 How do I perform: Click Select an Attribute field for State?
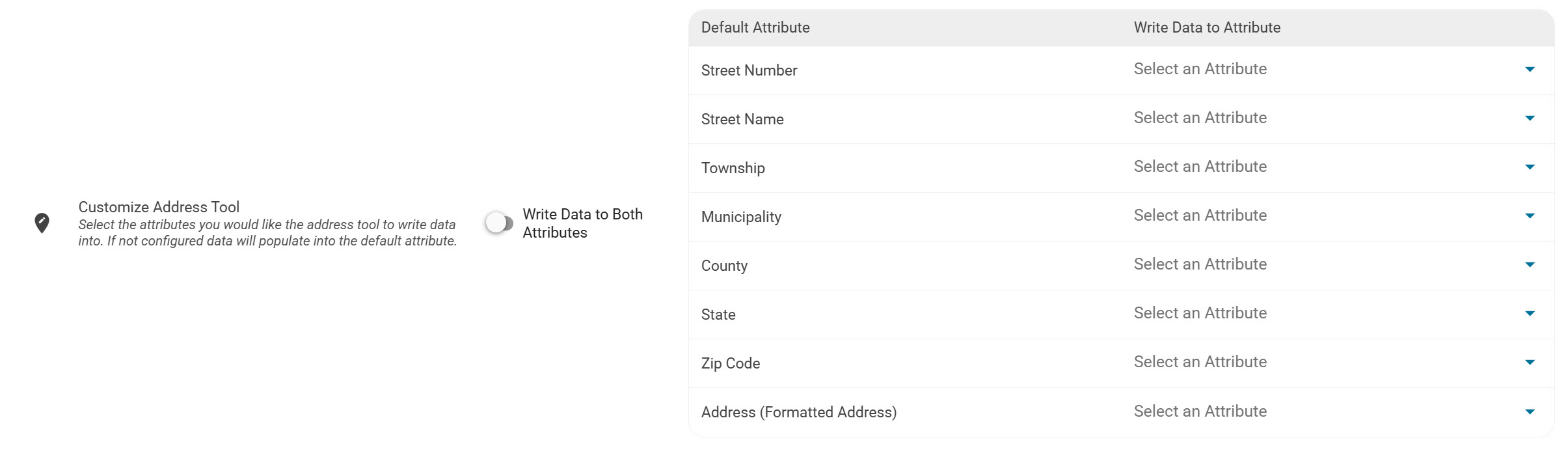(x=1200, y=313)
